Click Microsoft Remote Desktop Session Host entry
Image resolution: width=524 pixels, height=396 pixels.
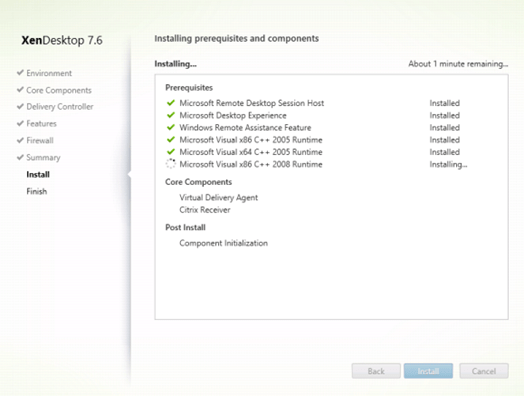tap(252, 103)
